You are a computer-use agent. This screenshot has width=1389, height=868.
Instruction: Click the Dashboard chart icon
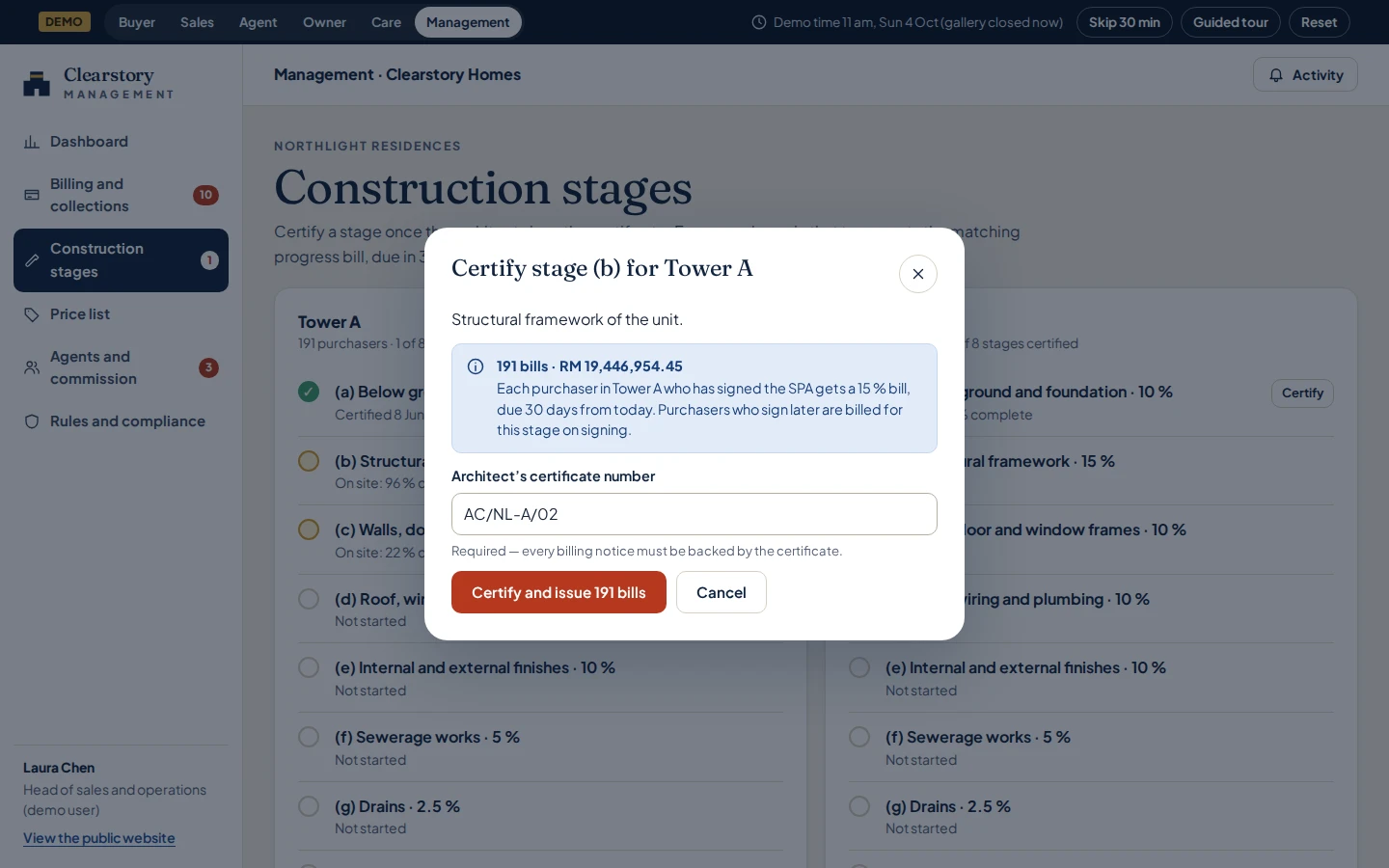coord(32,142)
